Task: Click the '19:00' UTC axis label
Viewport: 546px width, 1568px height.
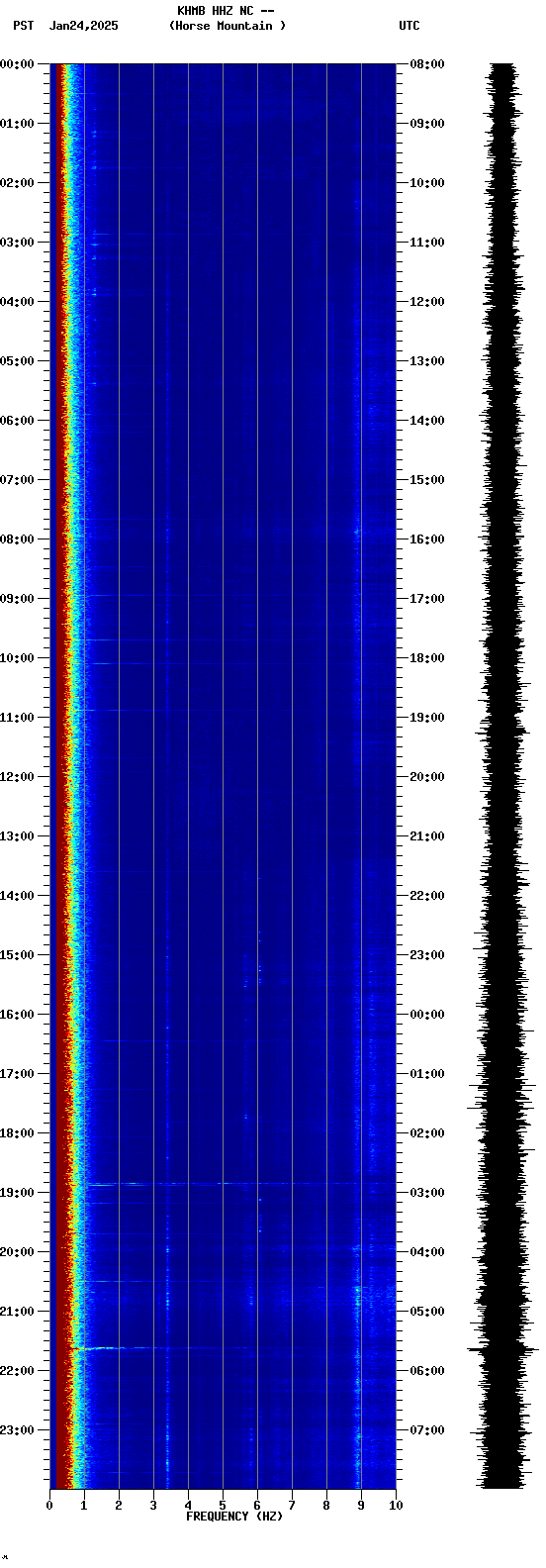Action: click(x=427, y=718)
